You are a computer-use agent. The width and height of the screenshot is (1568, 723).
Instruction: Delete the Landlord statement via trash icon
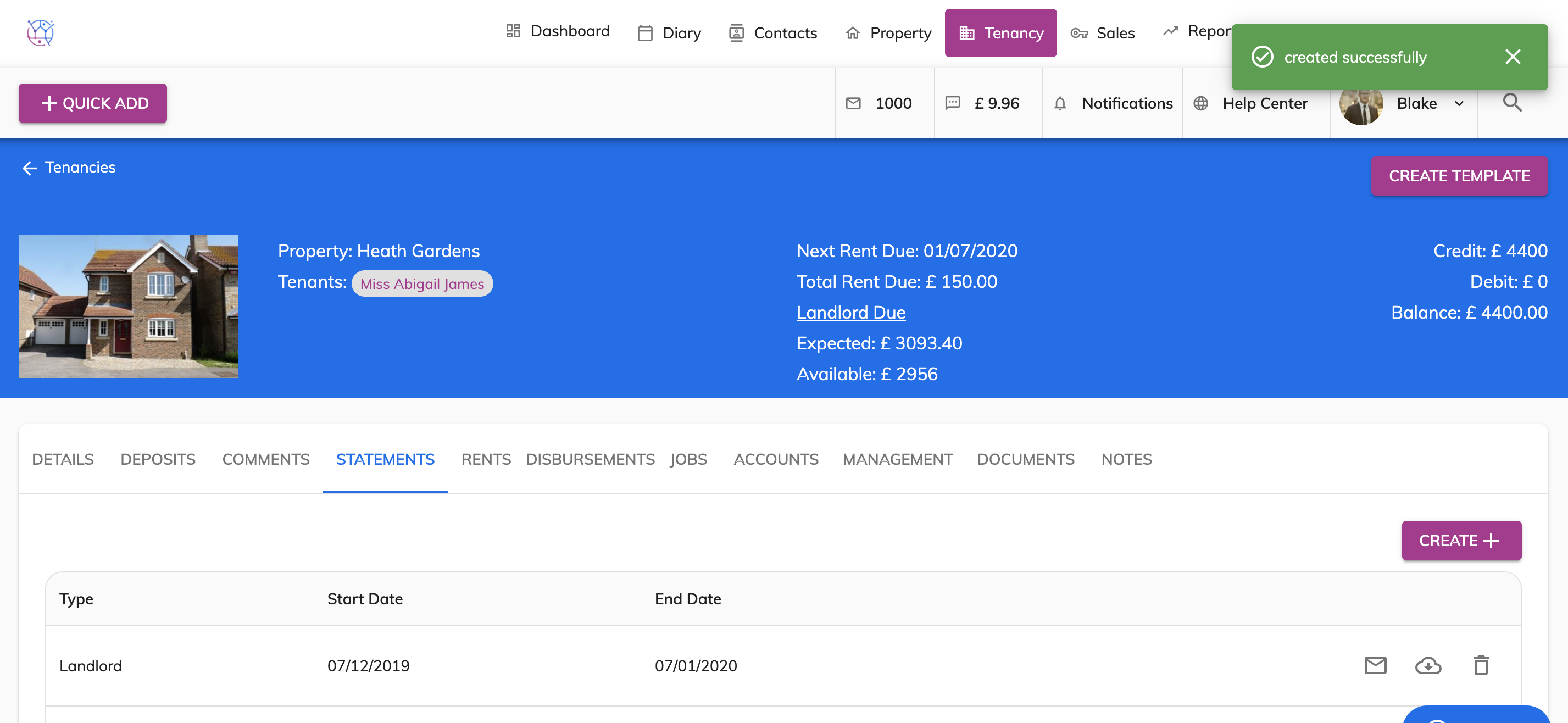pyautogui.click(x=1480, y=665)
